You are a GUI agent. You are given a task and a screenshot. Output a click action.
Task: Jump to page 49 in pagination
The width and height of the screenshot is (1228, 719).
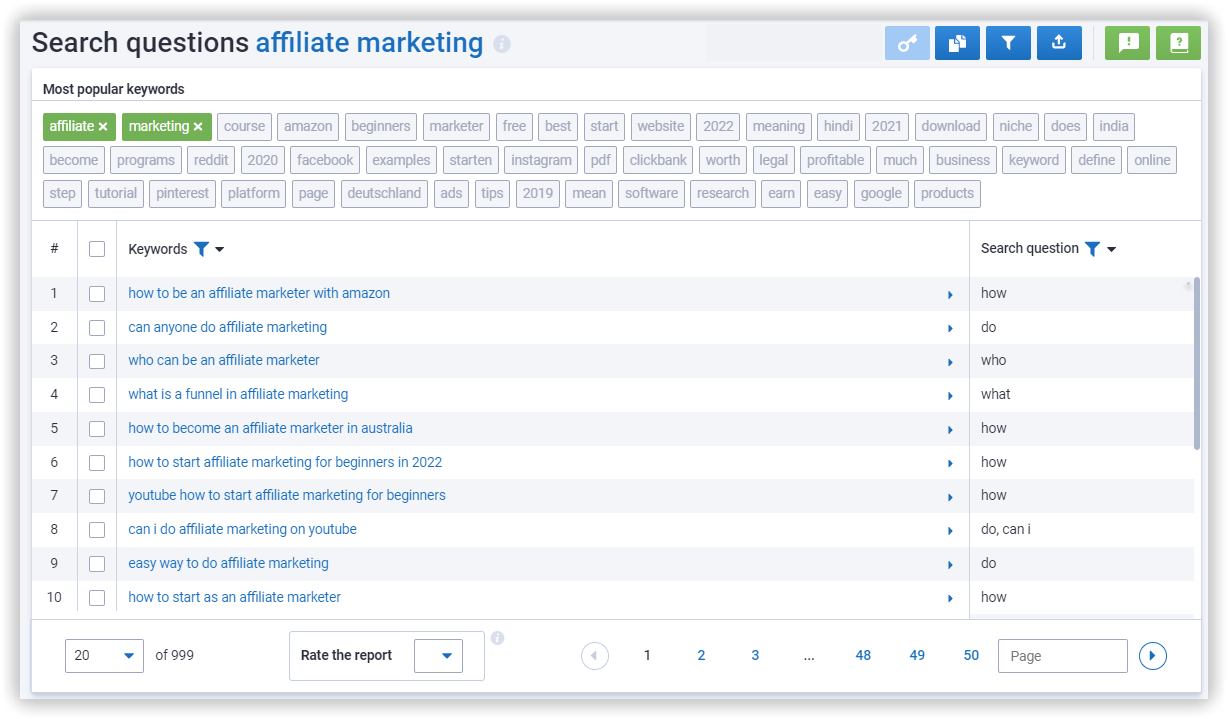pos(917,656)
